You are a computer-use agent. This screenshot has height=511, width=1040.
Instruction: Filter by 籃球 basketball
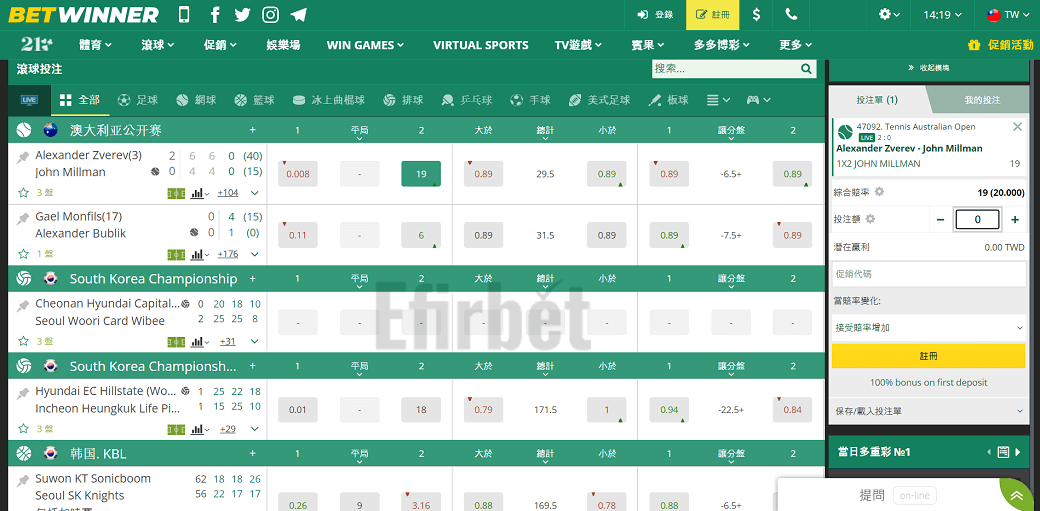(254, 100)
